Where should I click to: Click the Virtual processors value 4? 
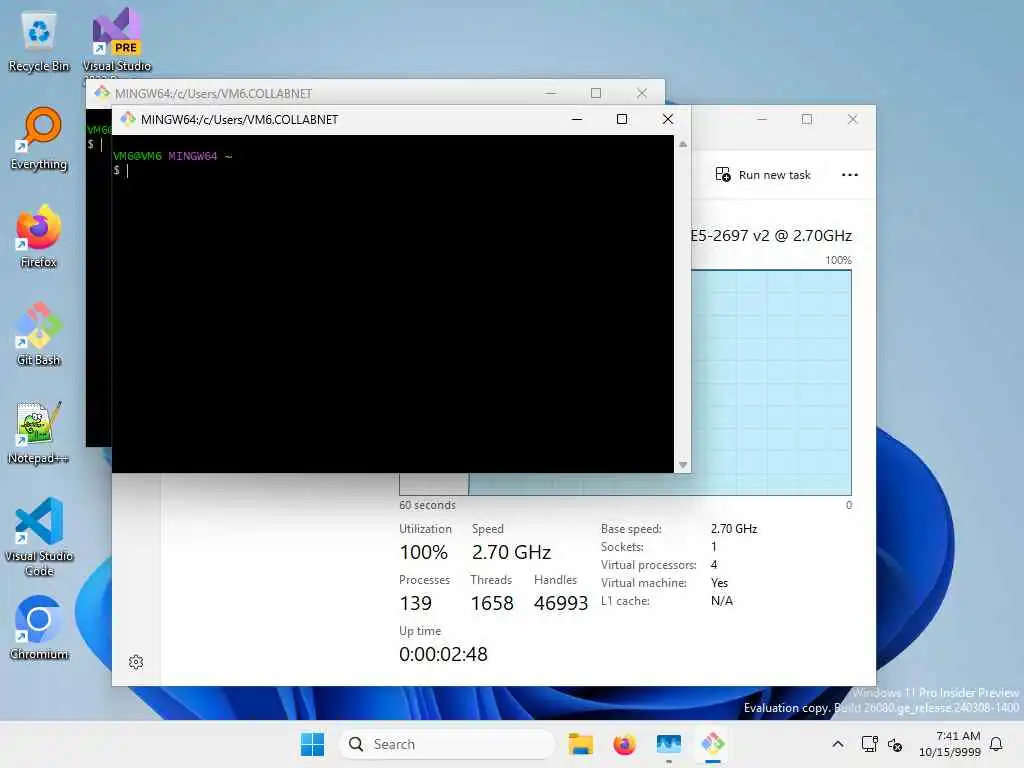714,564
